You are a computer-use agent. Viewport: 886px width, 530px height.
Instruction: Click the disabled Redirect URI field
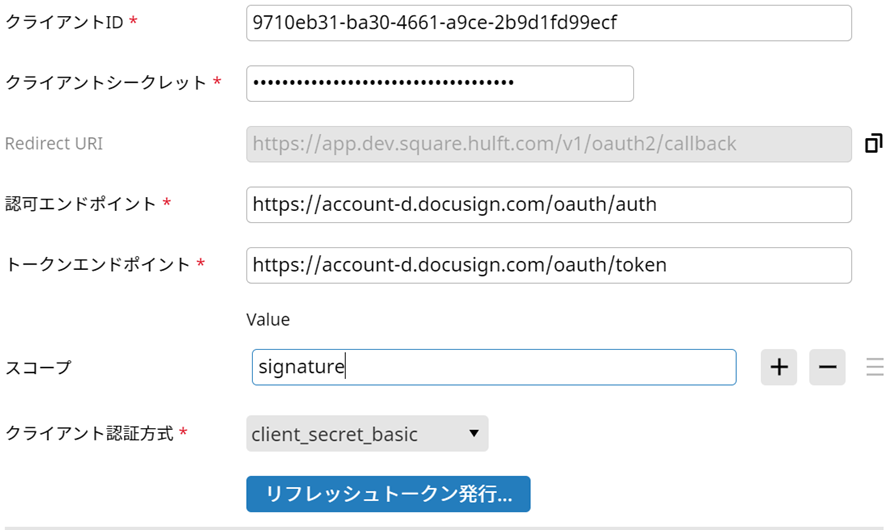pos(548,144)
